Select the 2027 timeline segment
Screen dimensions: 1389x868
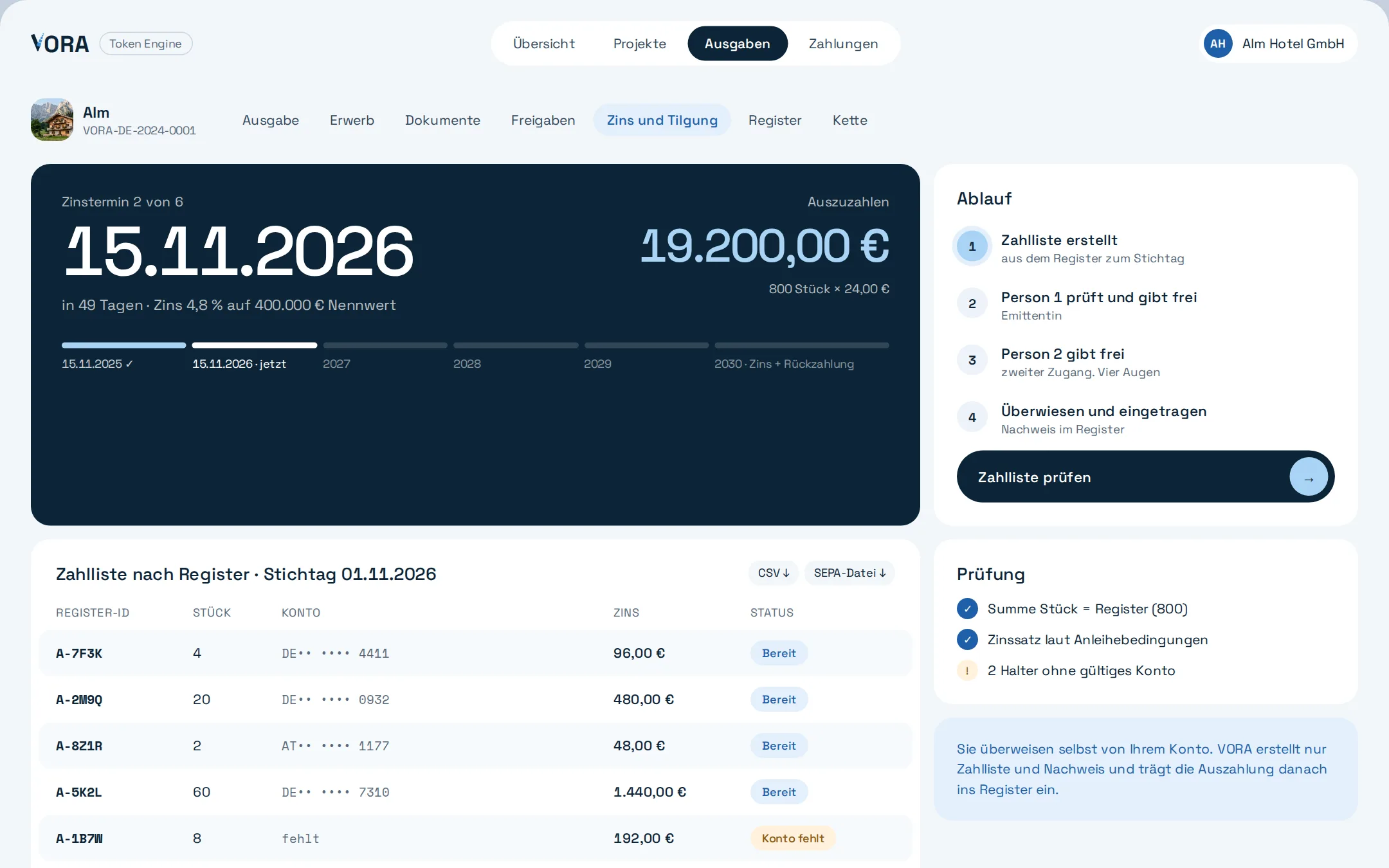point(385,356)
